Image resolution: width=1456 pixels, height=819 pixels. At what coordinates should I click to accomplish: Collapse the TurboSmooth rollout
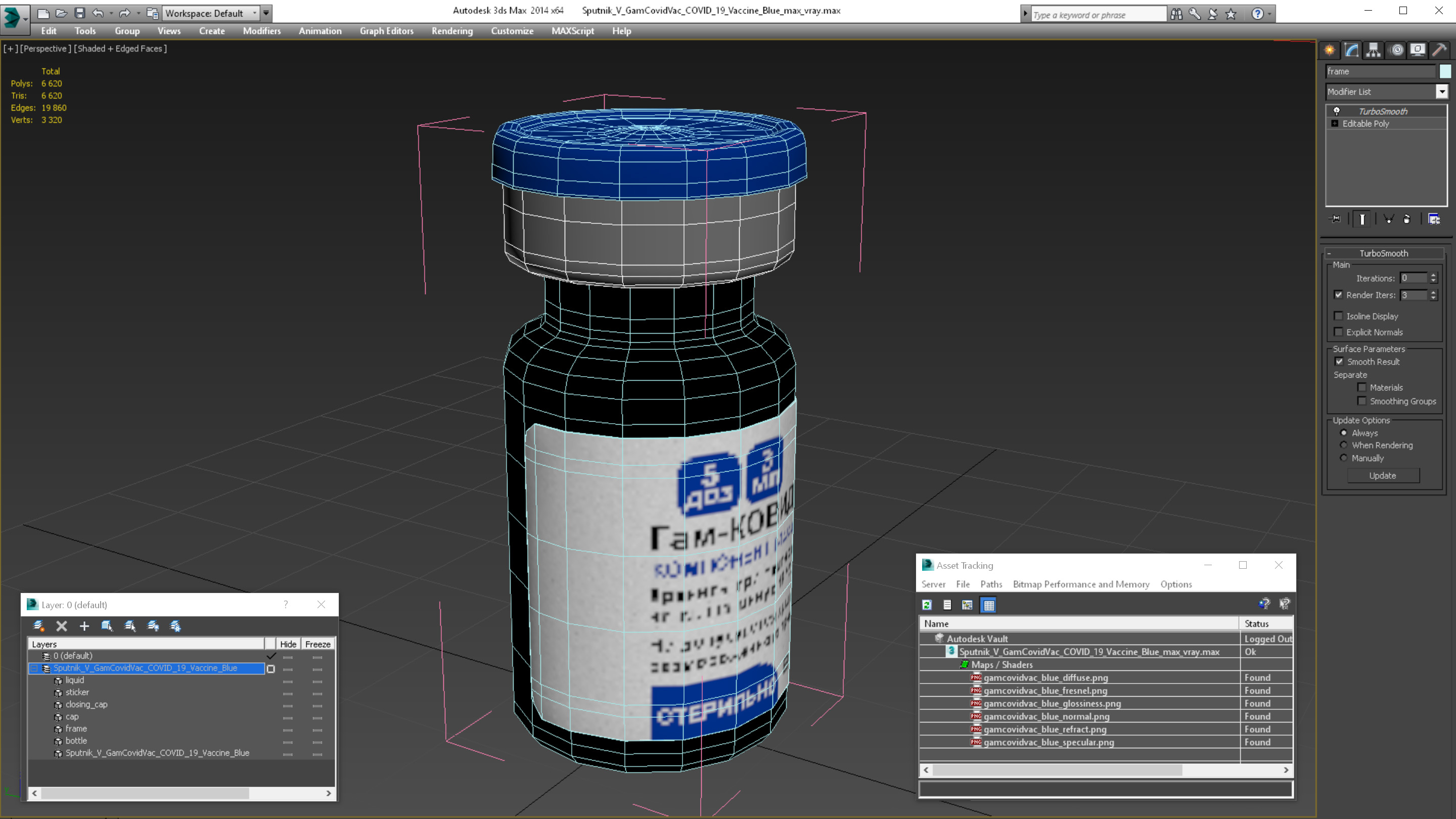[1329, 253]
